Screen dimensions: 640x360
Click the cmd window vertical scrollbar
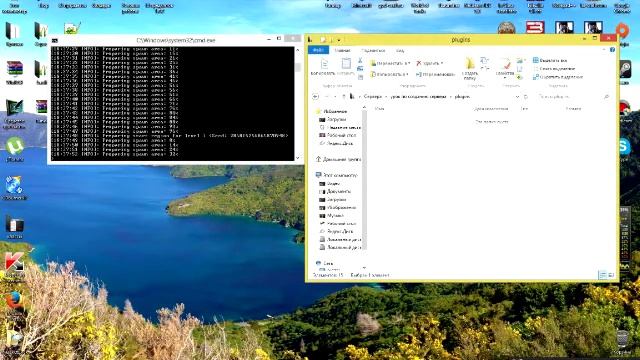[x=298, y=104]
